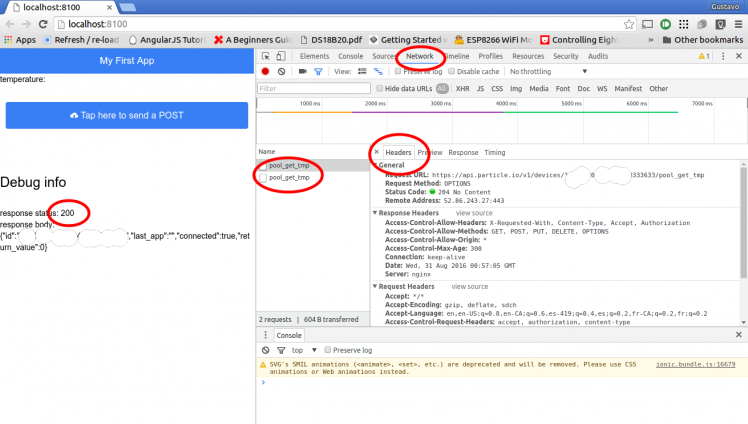The width and height of the screenshot is (748, 424).
Task: Click the cast extension icon
Action: pos(647,24)
